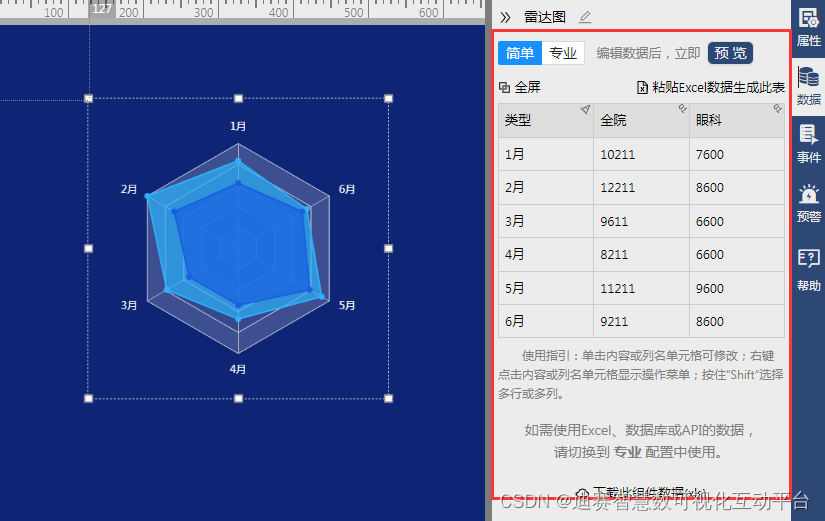Select the 1月 row label cell
The width and height of the screenshot is (825, 521).
pos(546,154)
